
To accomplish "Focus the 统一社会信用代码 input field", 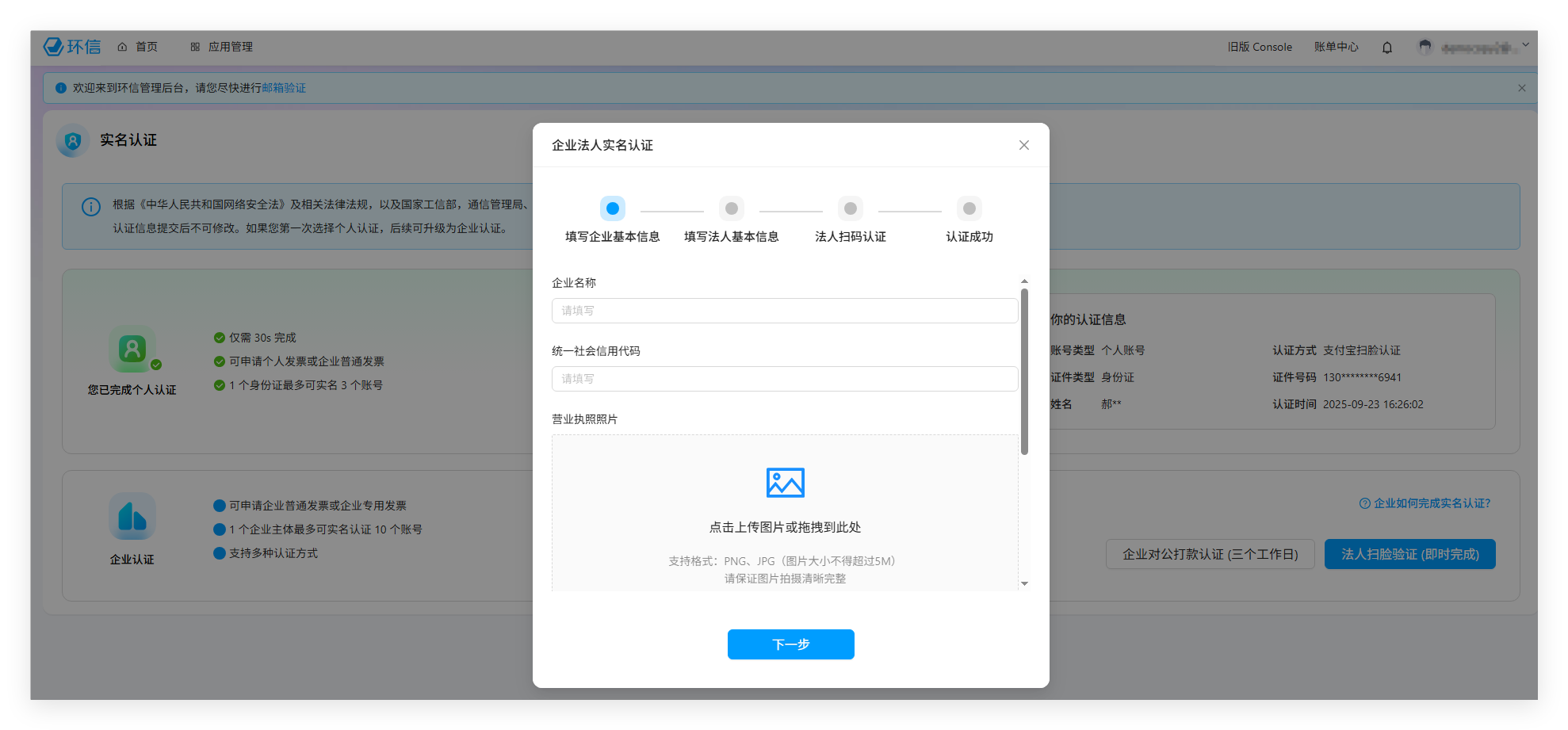I will pos(784,379).
